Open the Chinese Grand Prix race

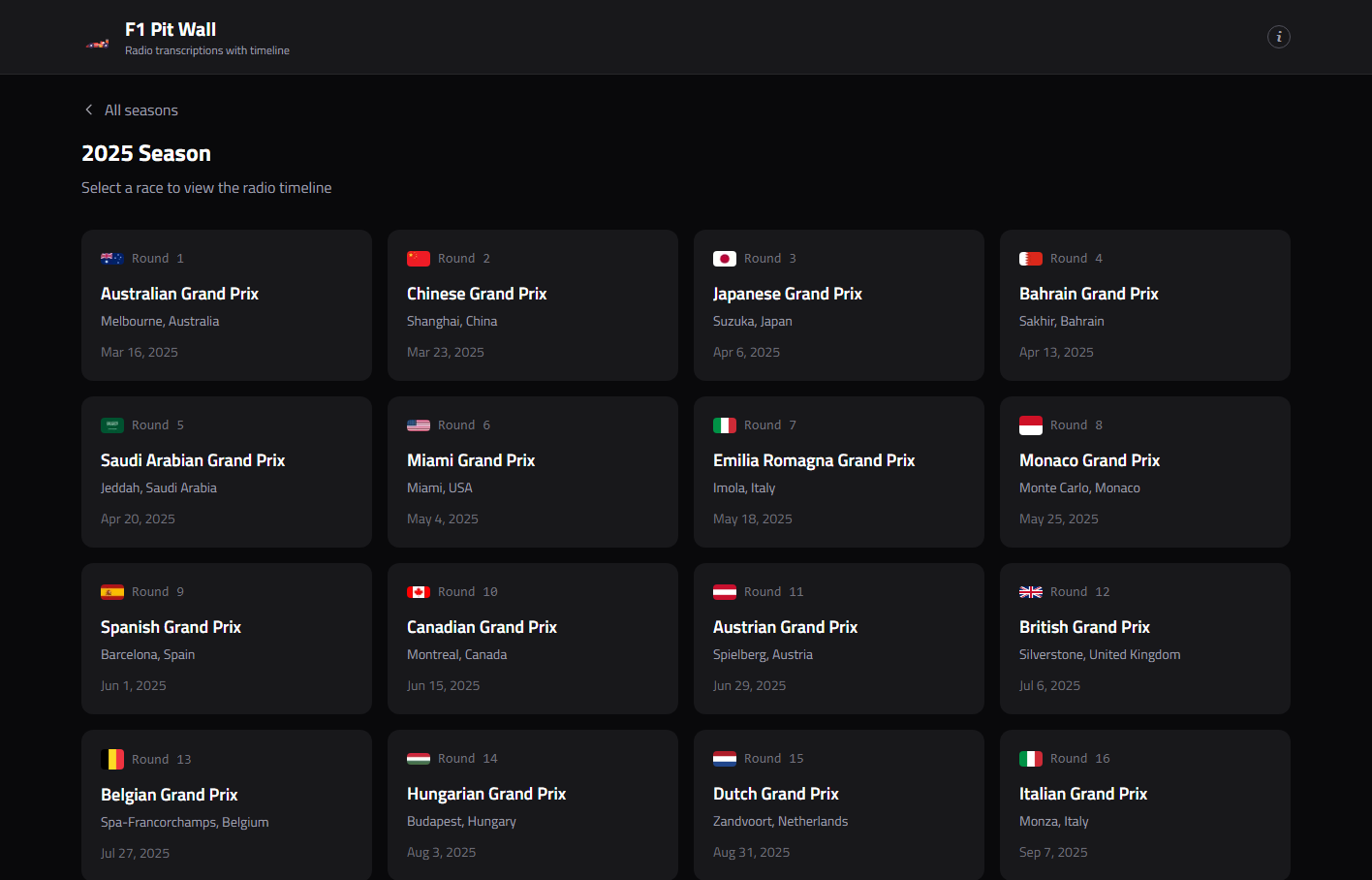[x=533, y=305]
